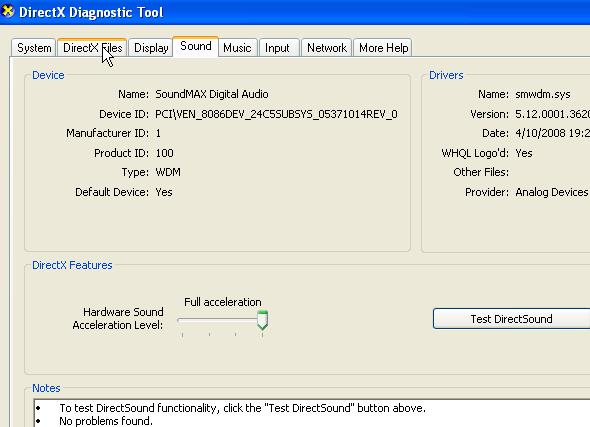Click the Test DirectSound button
Viewport: 590px width, 427px height.
[x=511, y=319]
